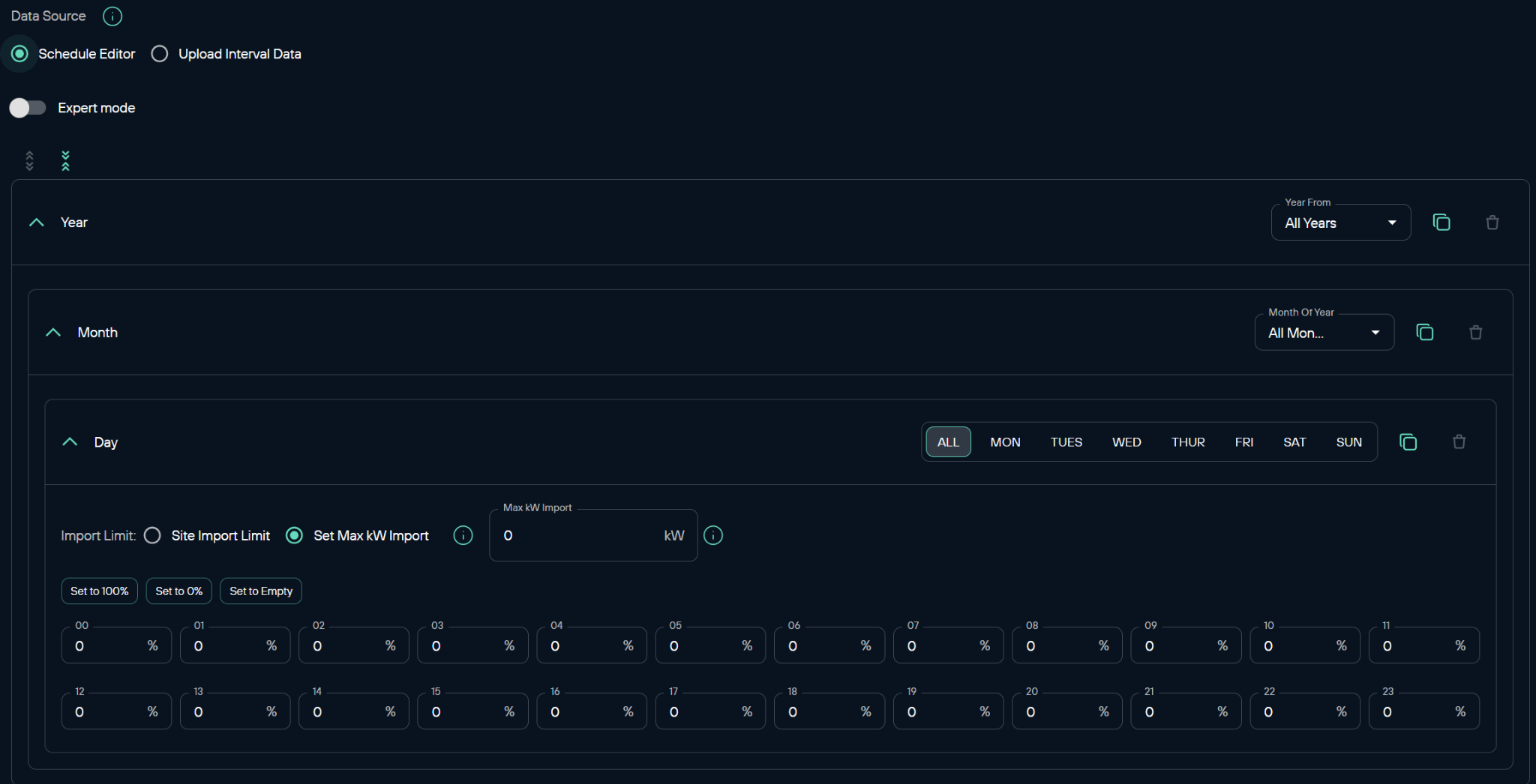Click the hour 11 percentage field
Image resolution: width=1536 pixels, height=784 pixels.
[1424, 645]
